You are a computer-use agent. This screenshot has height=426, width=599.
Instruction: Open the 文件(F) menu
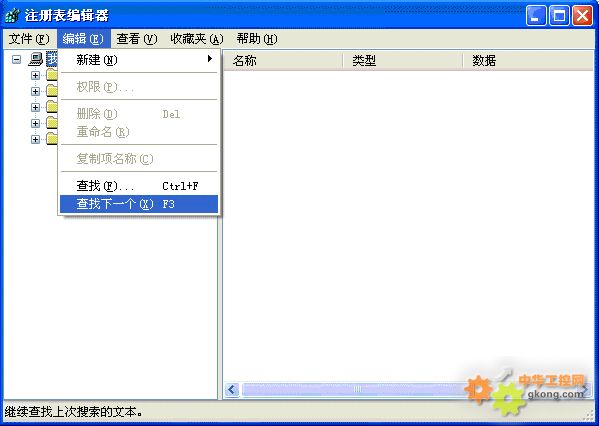[x=29, y=39]
